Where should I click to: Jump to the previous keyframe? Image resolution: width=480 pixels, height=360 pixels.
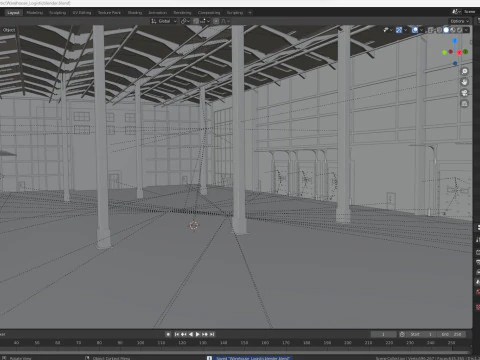click(183, 334)
